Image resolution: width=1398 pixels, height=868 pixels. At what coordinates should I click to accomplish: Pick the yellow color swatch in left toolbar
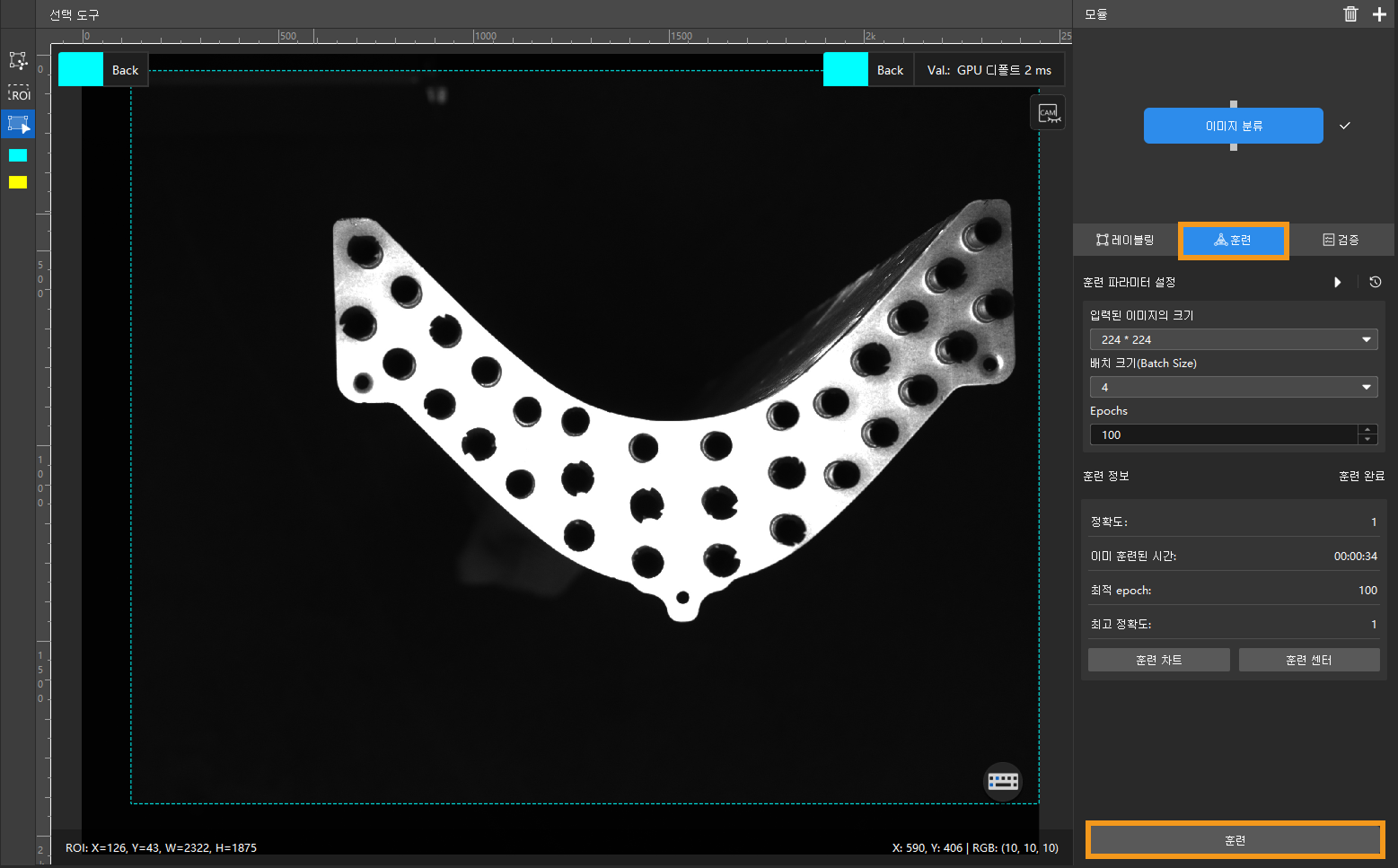[18, 182]
